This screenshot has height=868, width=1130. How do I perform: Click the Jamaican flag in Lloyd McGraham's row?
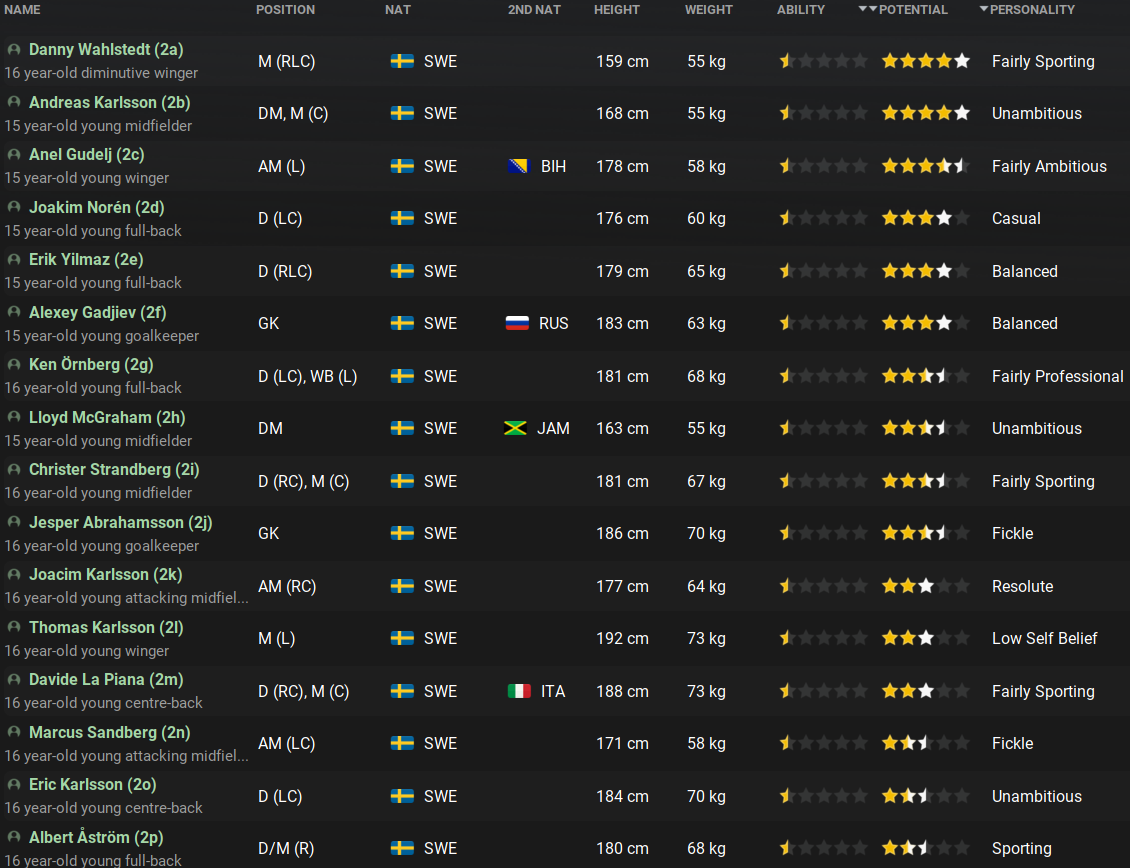pos(515,428)
